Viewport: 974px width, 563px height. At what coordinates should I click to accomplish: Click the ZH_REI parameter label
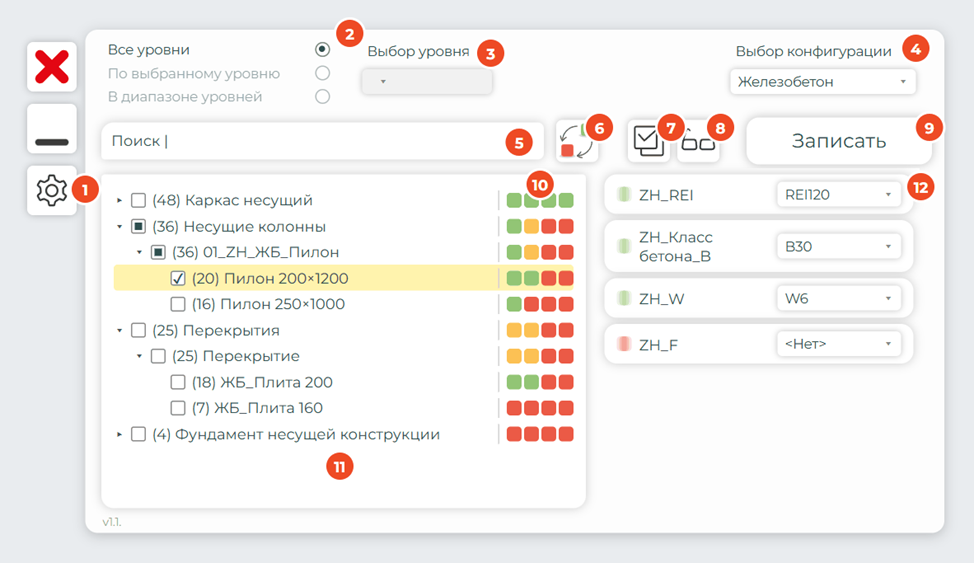pos(666,195)
